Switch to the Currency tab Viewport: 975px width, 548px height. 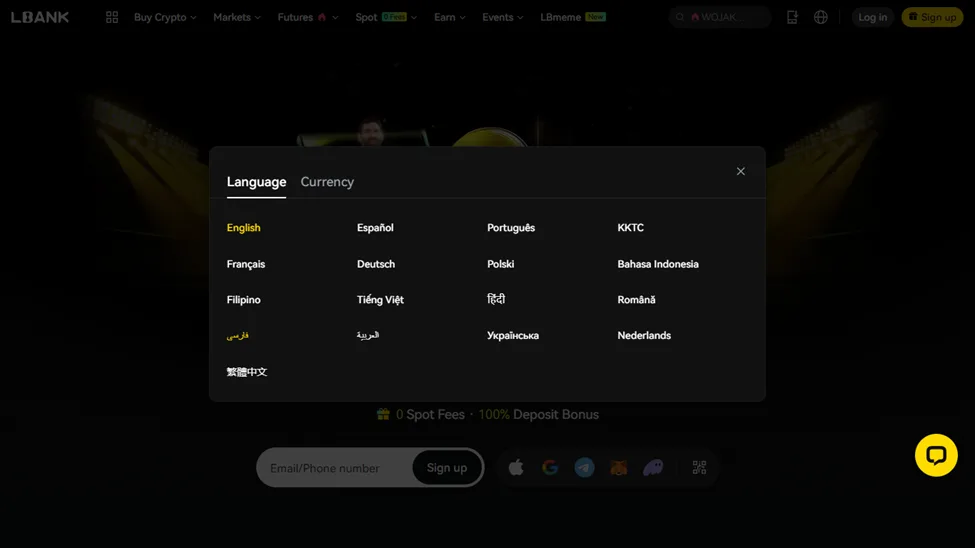327,182
